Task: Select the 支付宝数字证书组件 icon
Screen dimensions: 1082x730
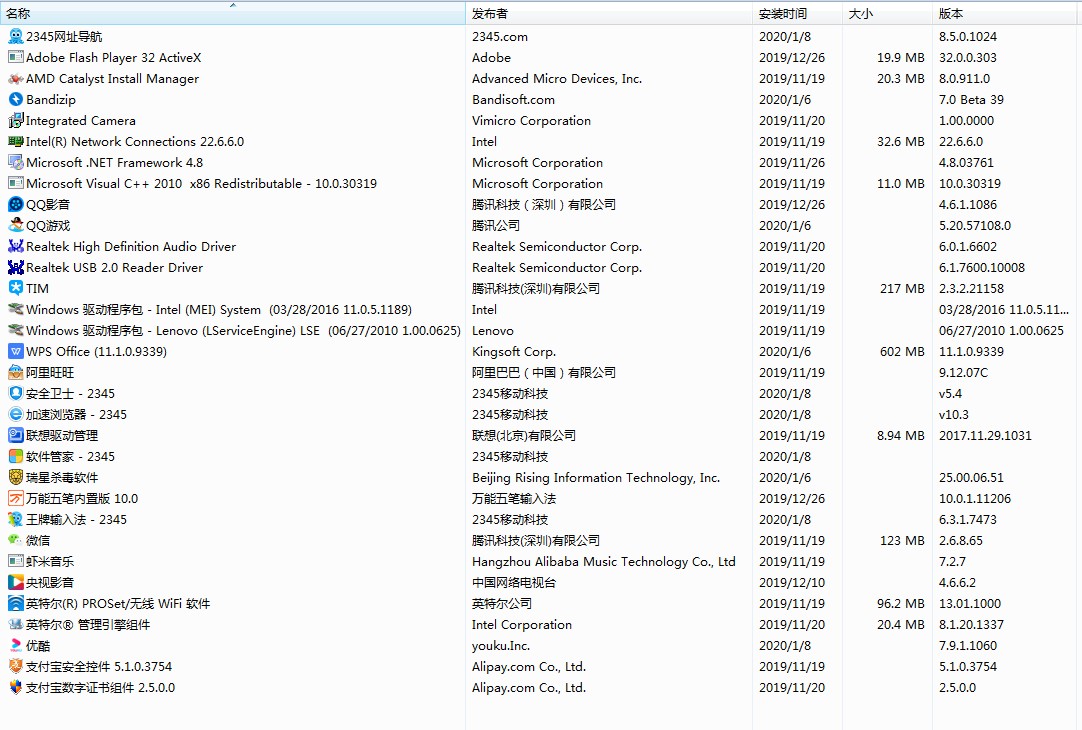Action: pos(15,688)
